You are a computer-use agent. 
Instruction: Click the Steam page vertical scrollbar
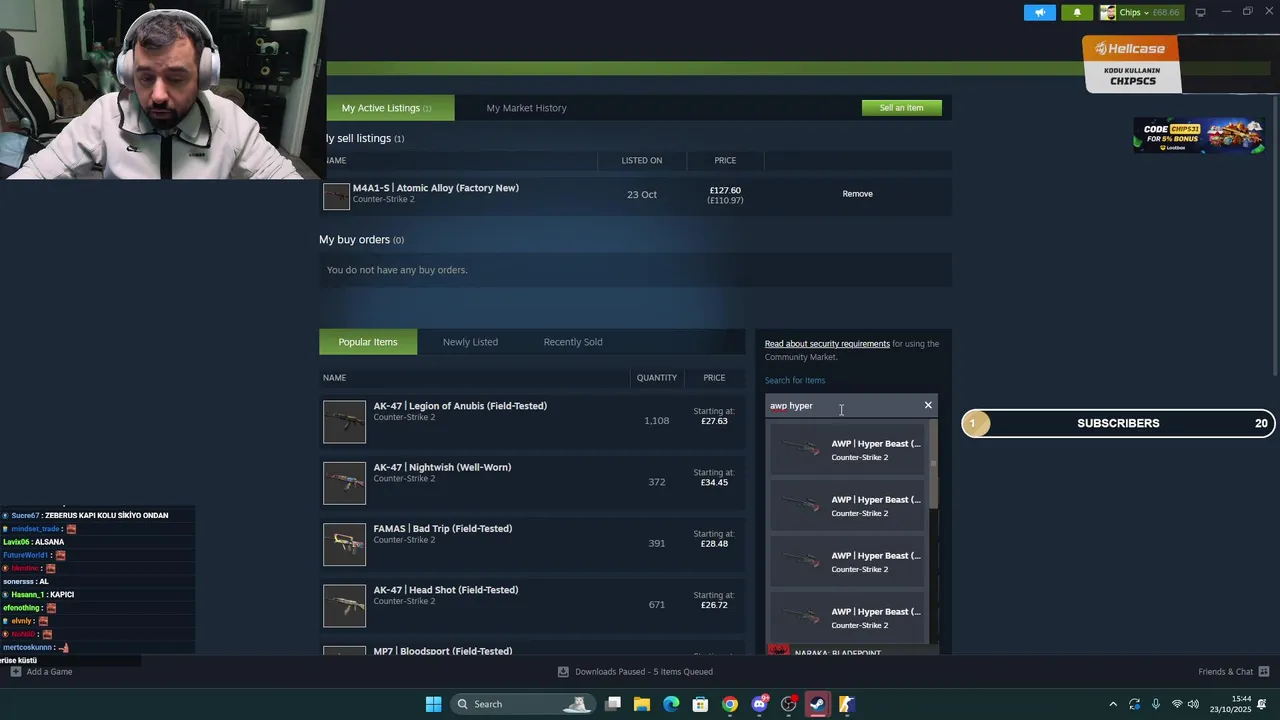click(1275, 235)
